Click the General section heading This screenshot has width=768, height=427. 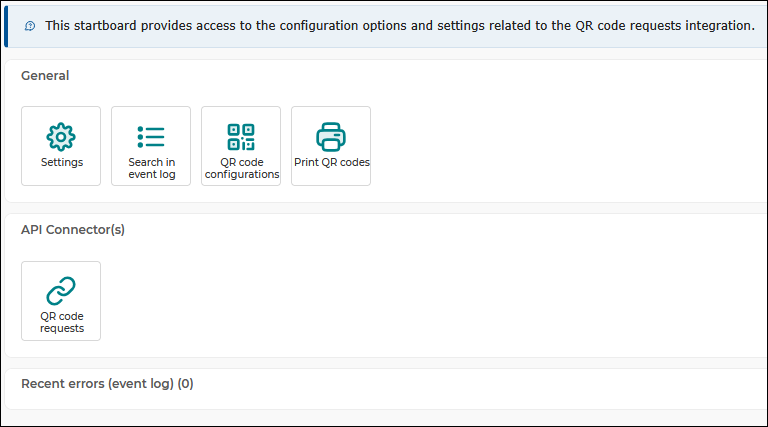(x=45, y=75)
